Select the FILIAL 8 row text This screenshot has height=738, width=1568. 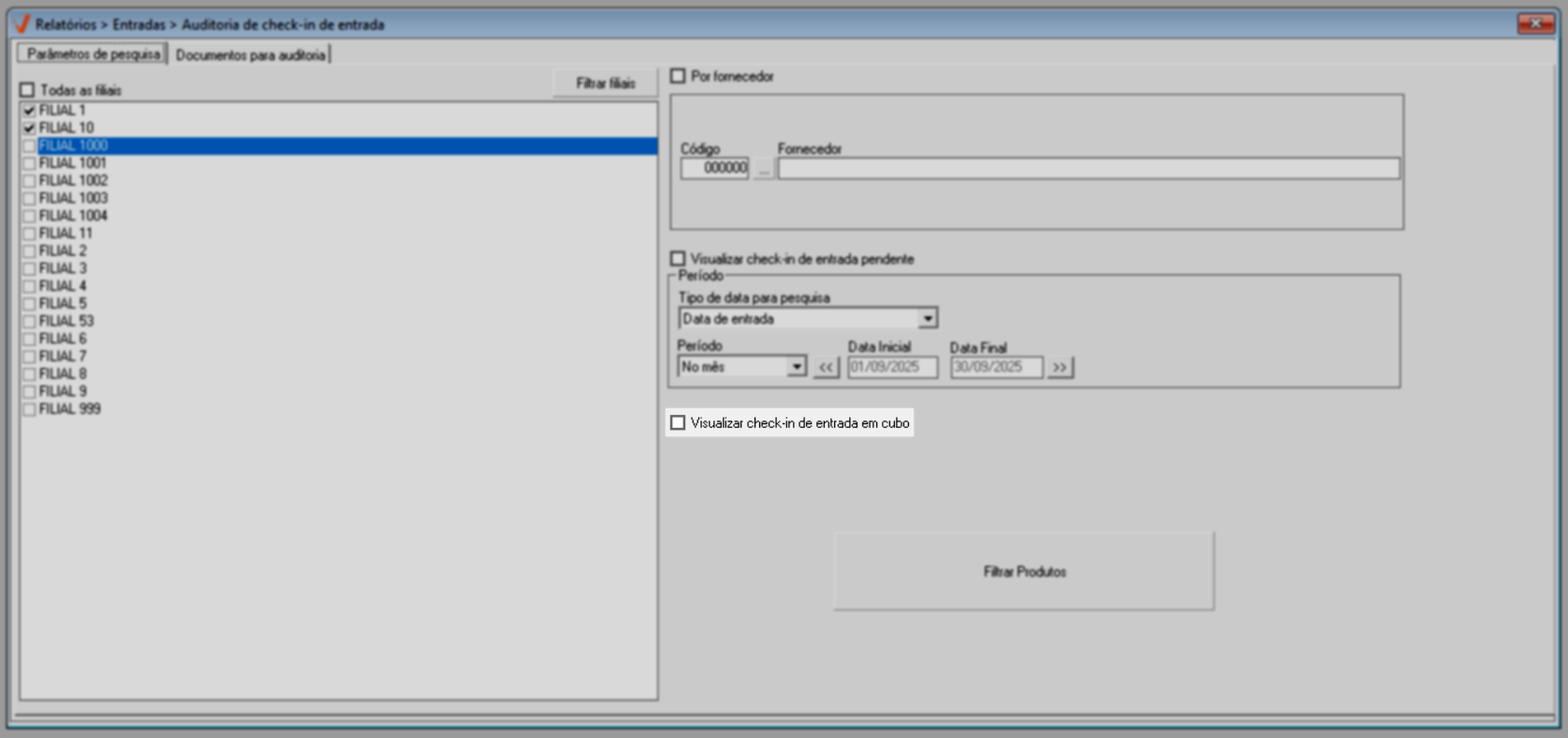(x=63, y=374)
